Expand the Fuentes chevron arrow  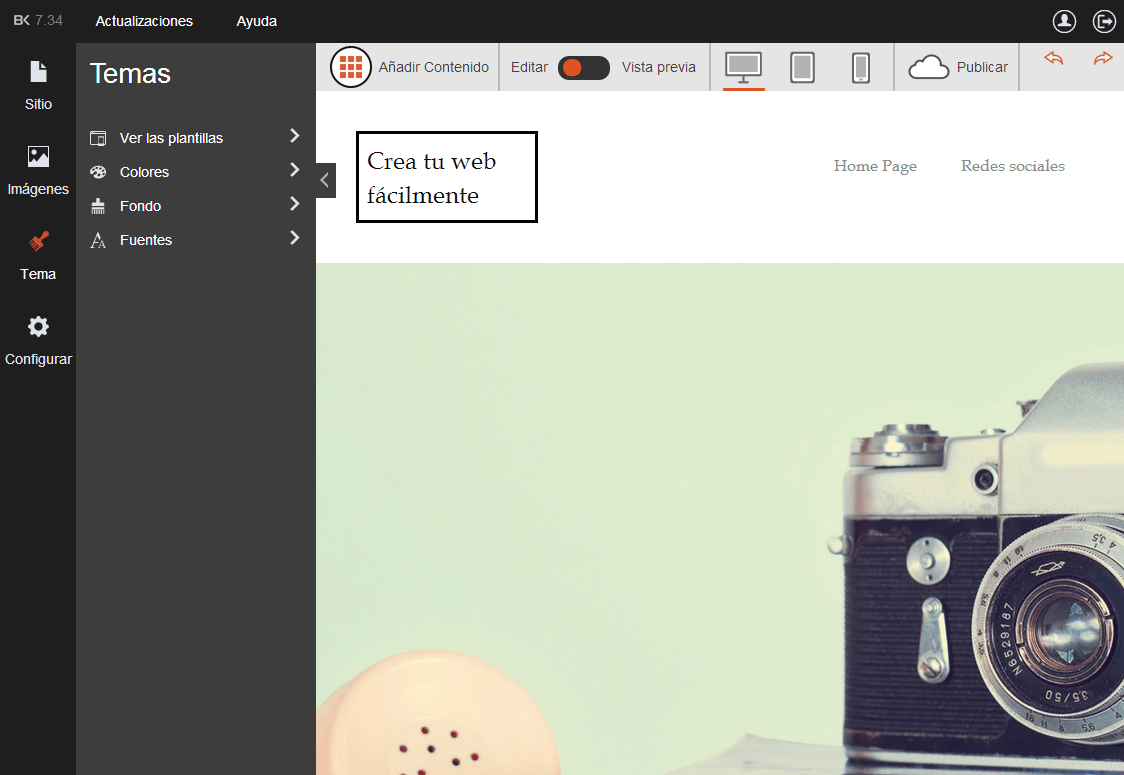[295, 237]
